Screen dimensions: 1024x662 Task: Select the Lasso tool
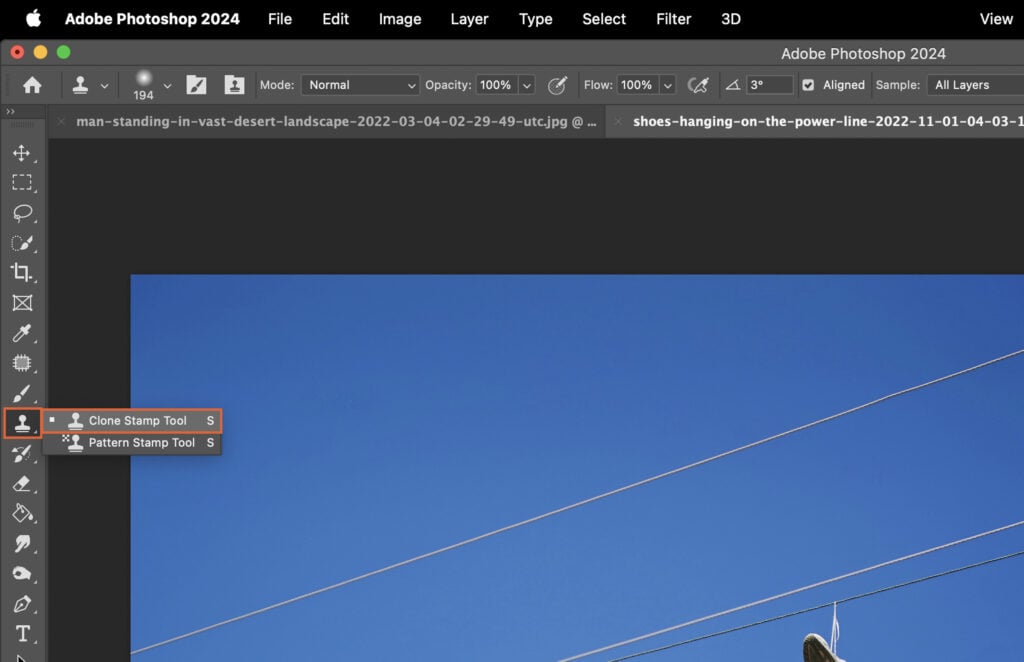(x=23, y=213)
